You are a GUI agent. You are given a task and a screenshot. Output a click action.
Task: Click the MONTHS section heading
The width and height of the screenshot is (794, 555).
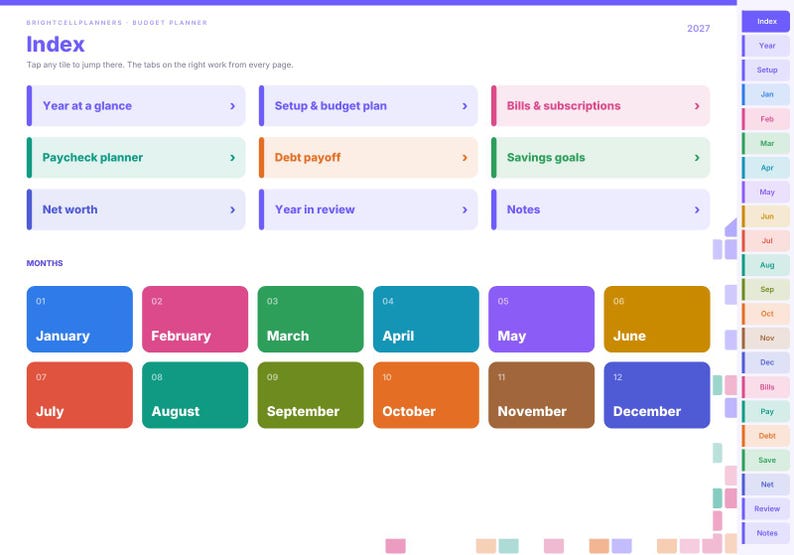coord(45,263)
